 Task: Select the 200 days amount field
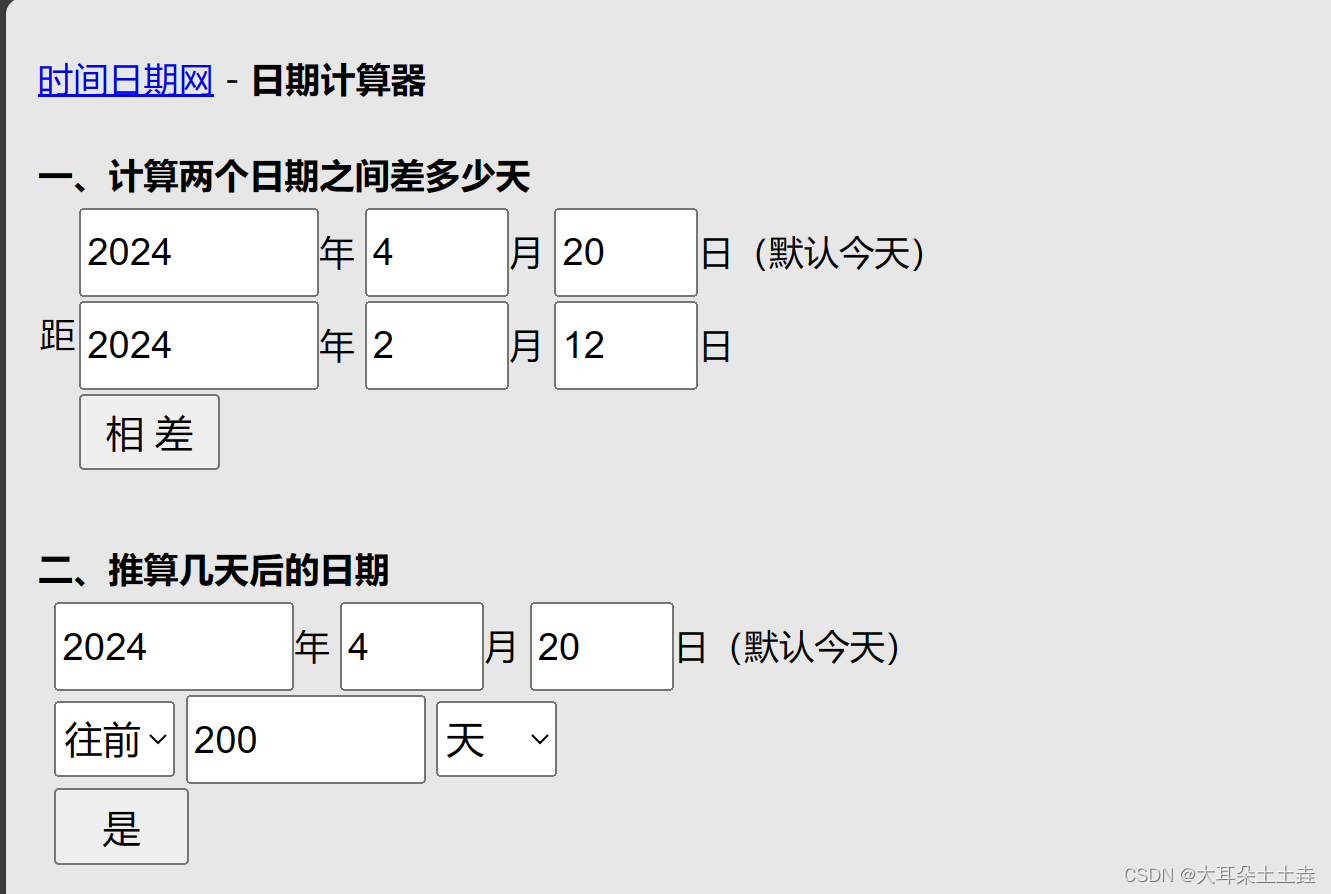pyautogui.click(x=304, y=739)
